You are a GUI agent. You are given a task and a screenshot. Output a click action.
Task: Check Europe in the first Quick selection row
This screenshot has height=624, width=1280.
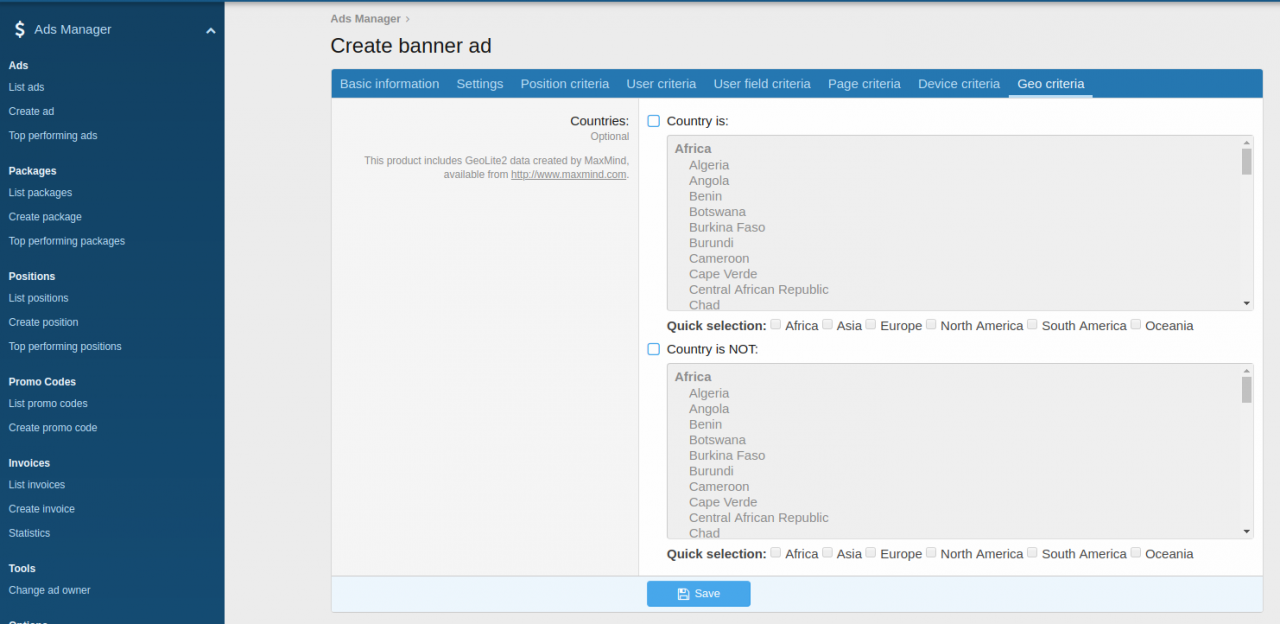click(x=870, y=324)
